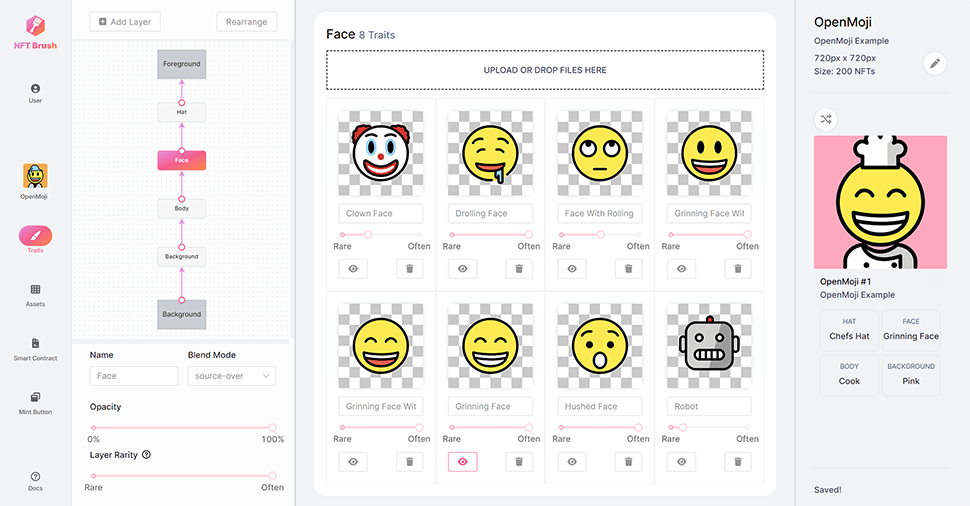Open the Mint Button section
The width and height of the screenshot is (970, 506).
point(35,403)
